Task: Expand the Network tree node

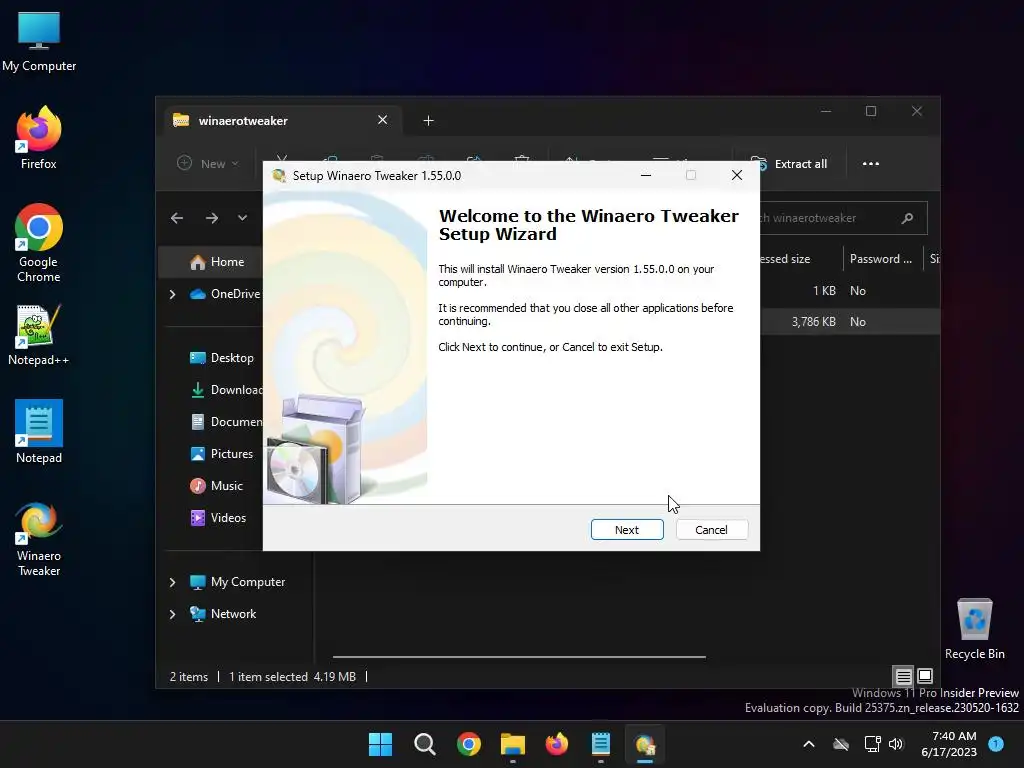Action: point(172,614)
